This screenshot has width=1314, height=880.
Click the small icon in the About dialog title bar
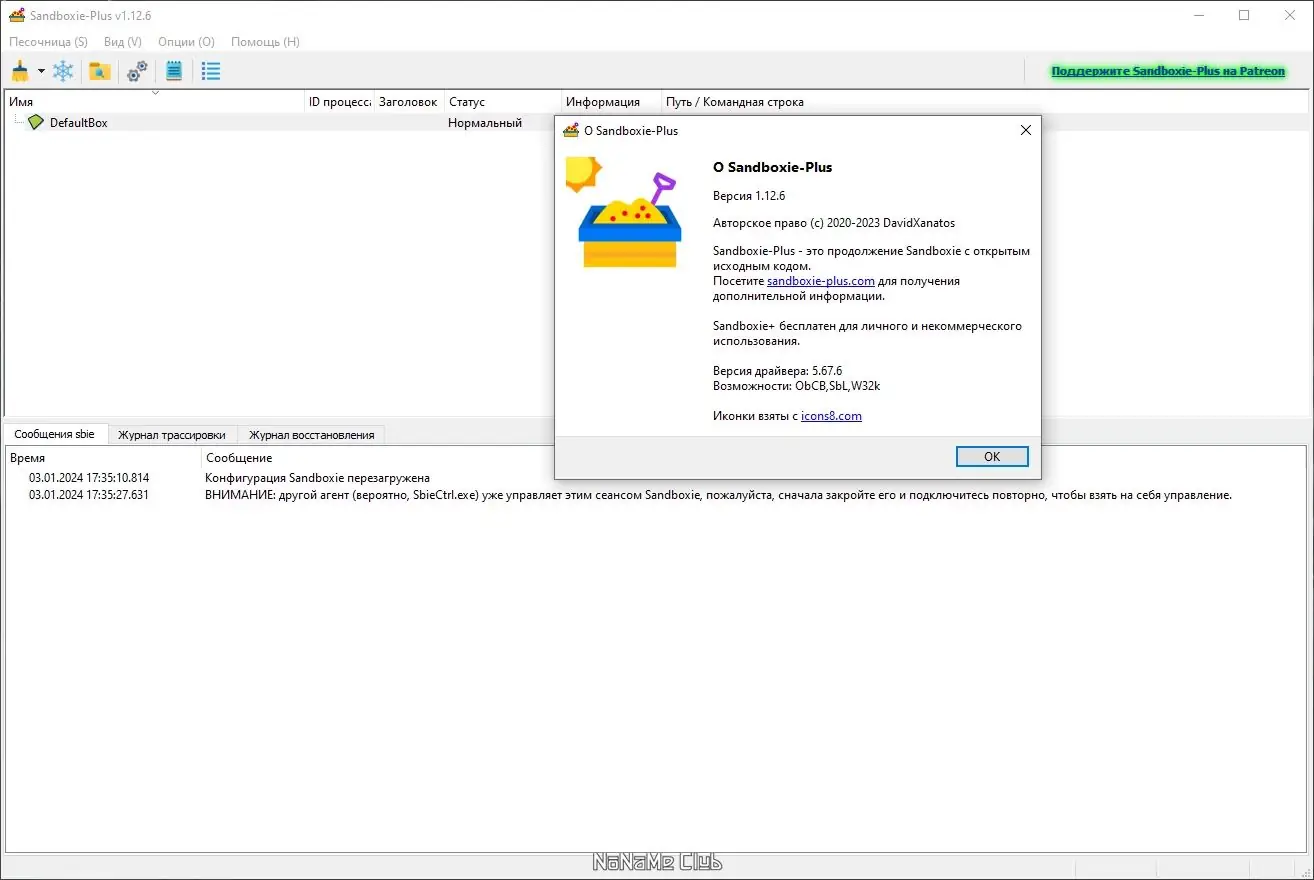tap(571, 130)
